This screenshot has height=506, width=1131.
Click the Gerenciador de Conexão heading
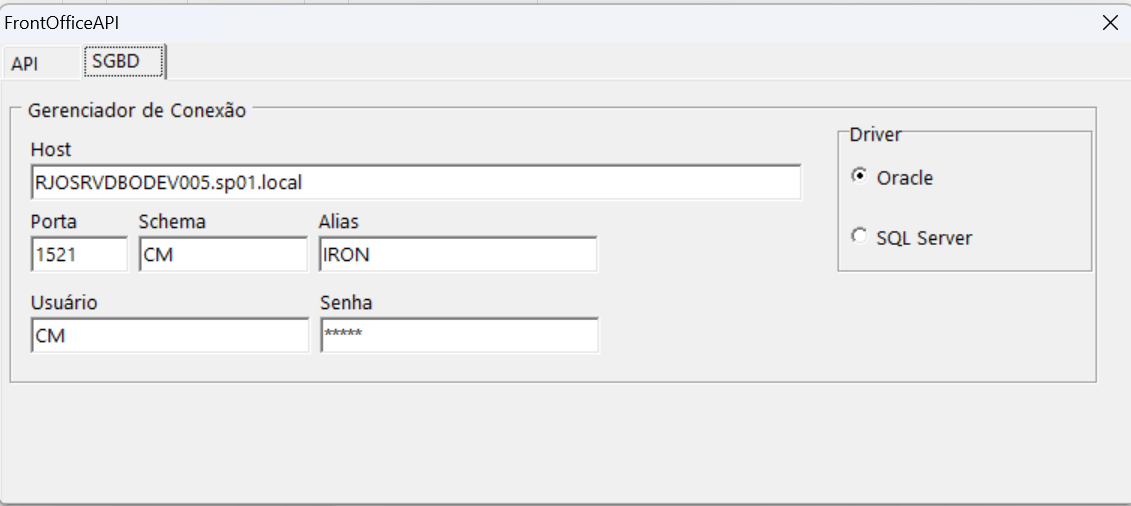point(137,110)
